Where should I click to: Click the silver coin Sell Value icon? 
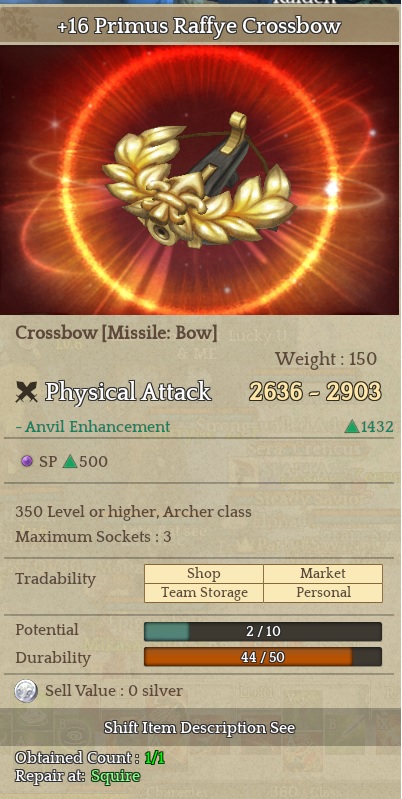26,691
